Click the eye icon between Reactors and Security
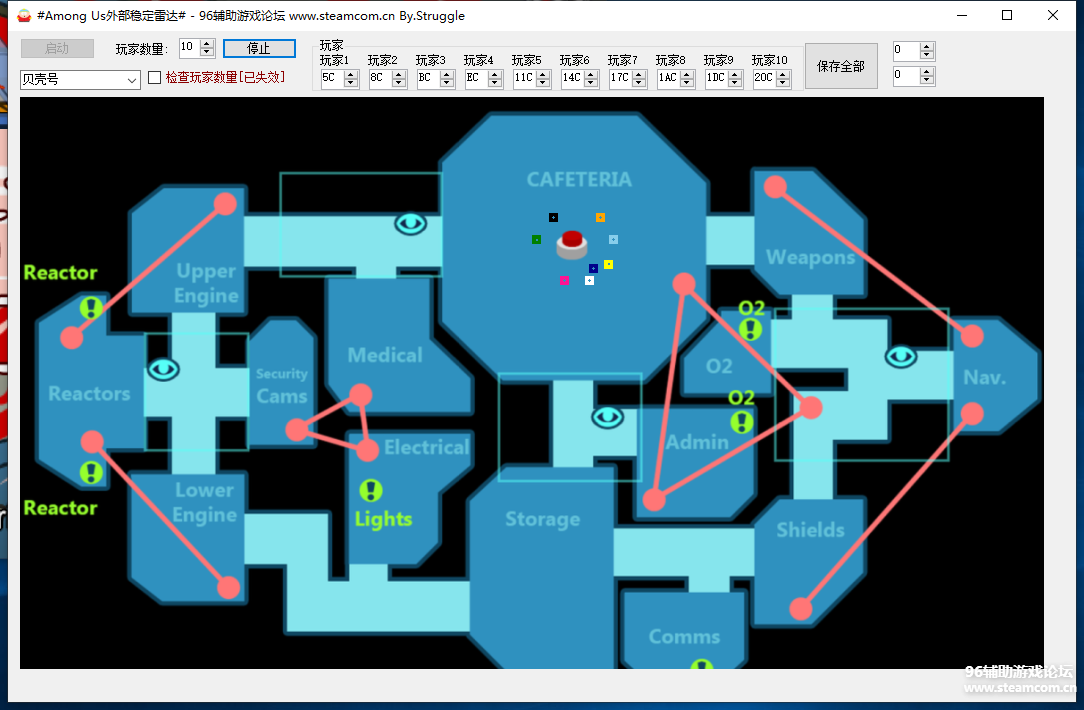1084x710 pixels. click(164, 369)
